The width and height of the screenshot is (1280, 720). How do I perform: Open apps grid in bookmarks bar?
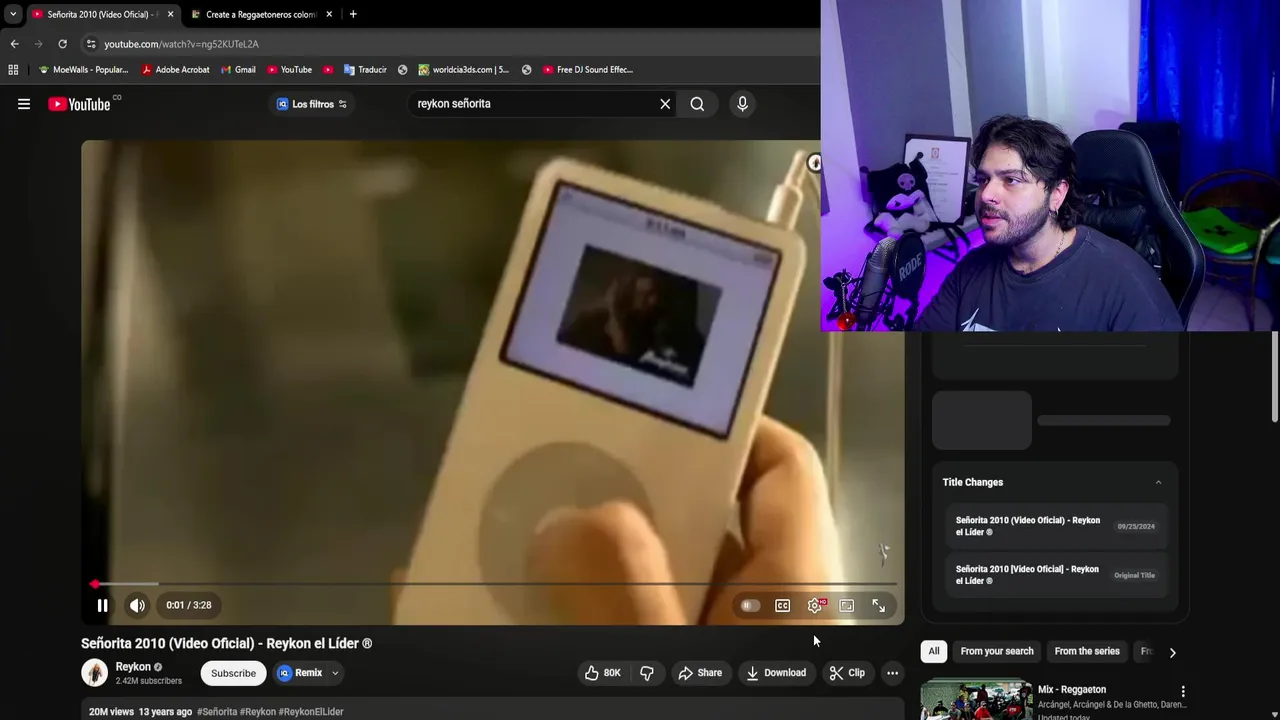tap(13, 70)
